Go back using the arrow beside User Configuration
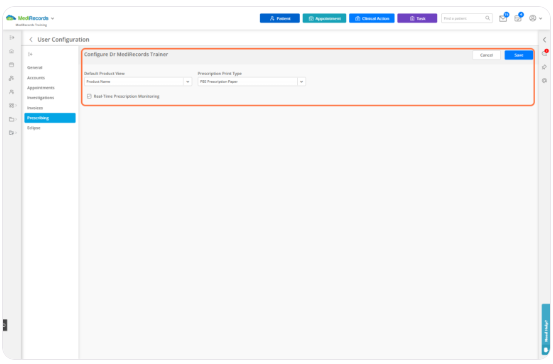This screenshot has width=553, height=364. (31, 40)
